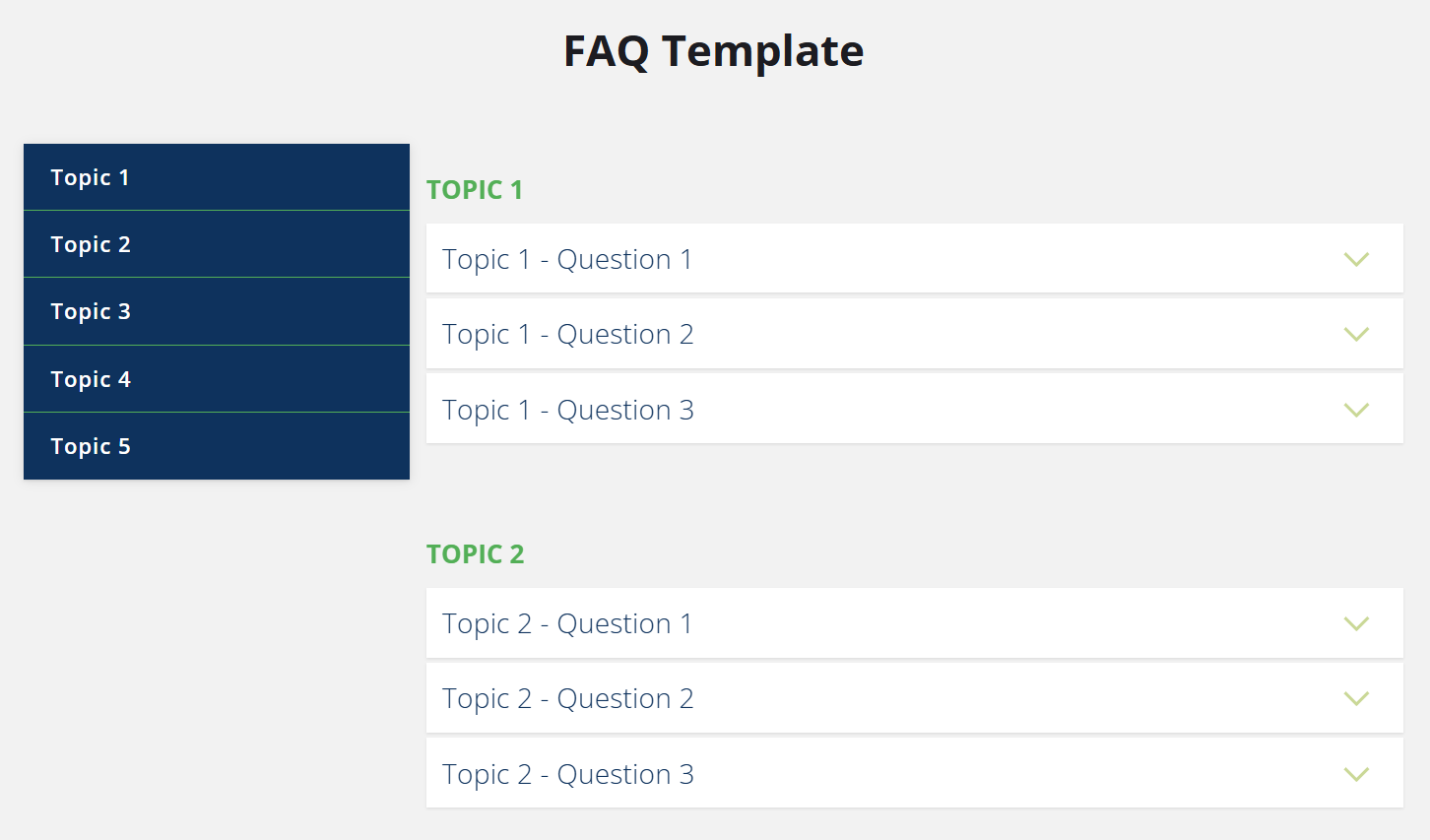Click the FAQ Template page title

click(x=712, y=50)
